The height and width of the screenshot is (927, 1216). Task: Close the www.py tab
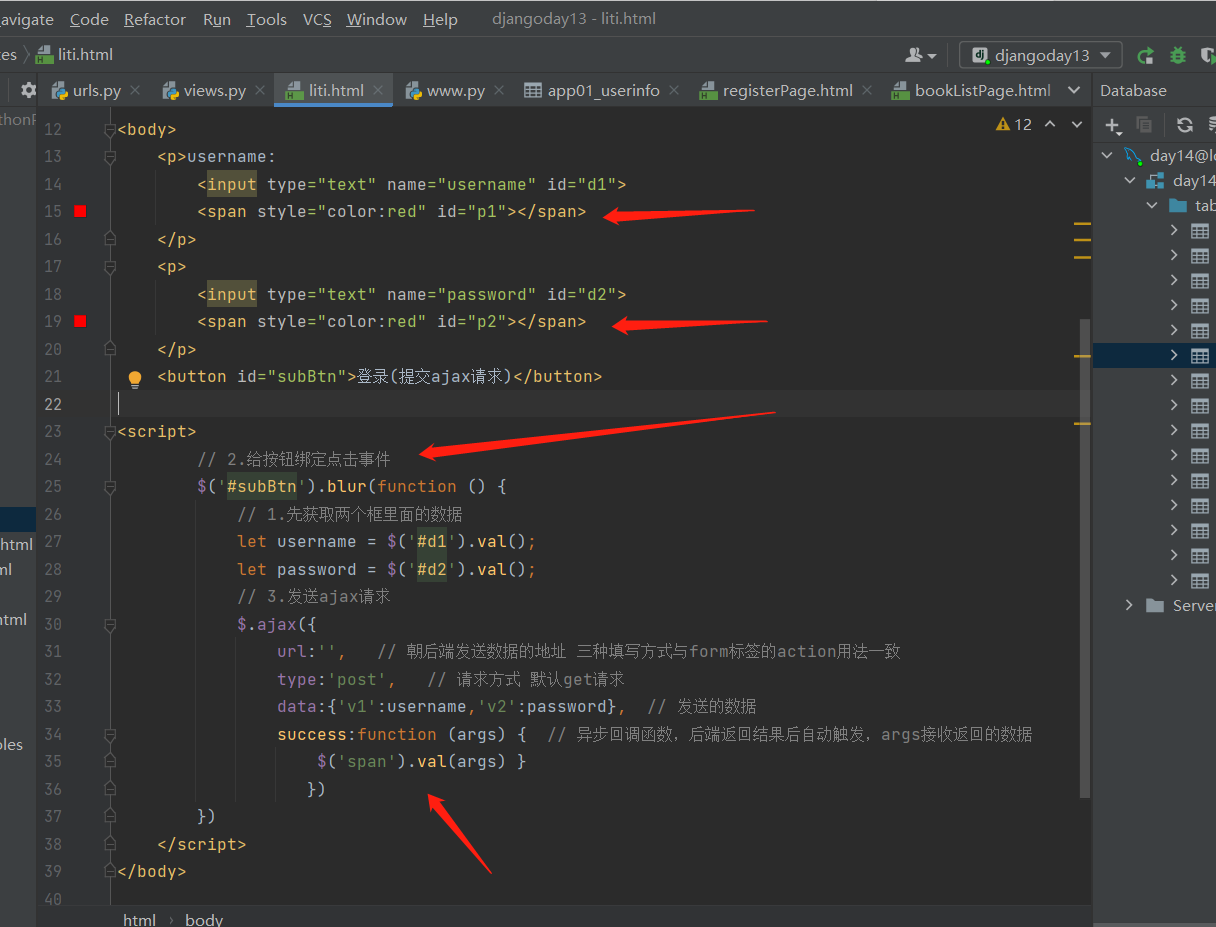(500, 90)
